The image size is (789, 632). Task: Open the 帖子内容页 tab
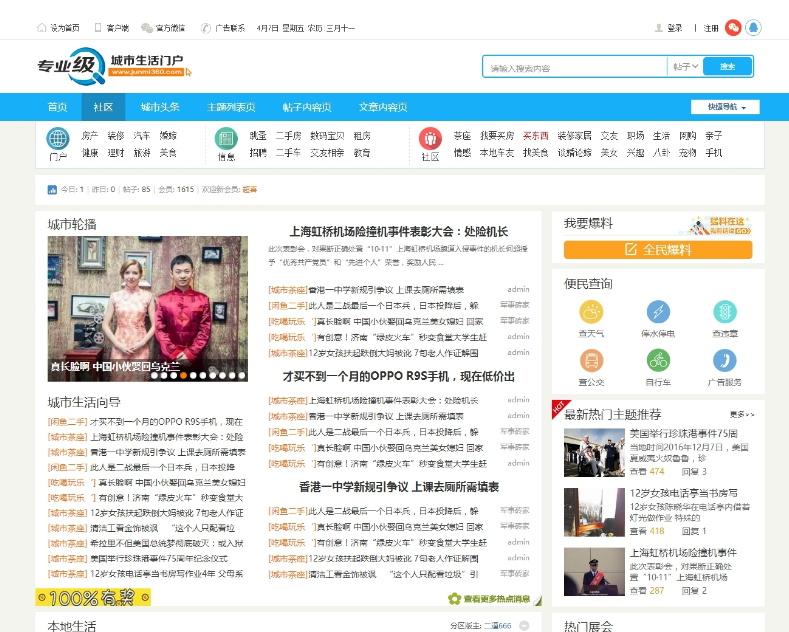point(307,107)
